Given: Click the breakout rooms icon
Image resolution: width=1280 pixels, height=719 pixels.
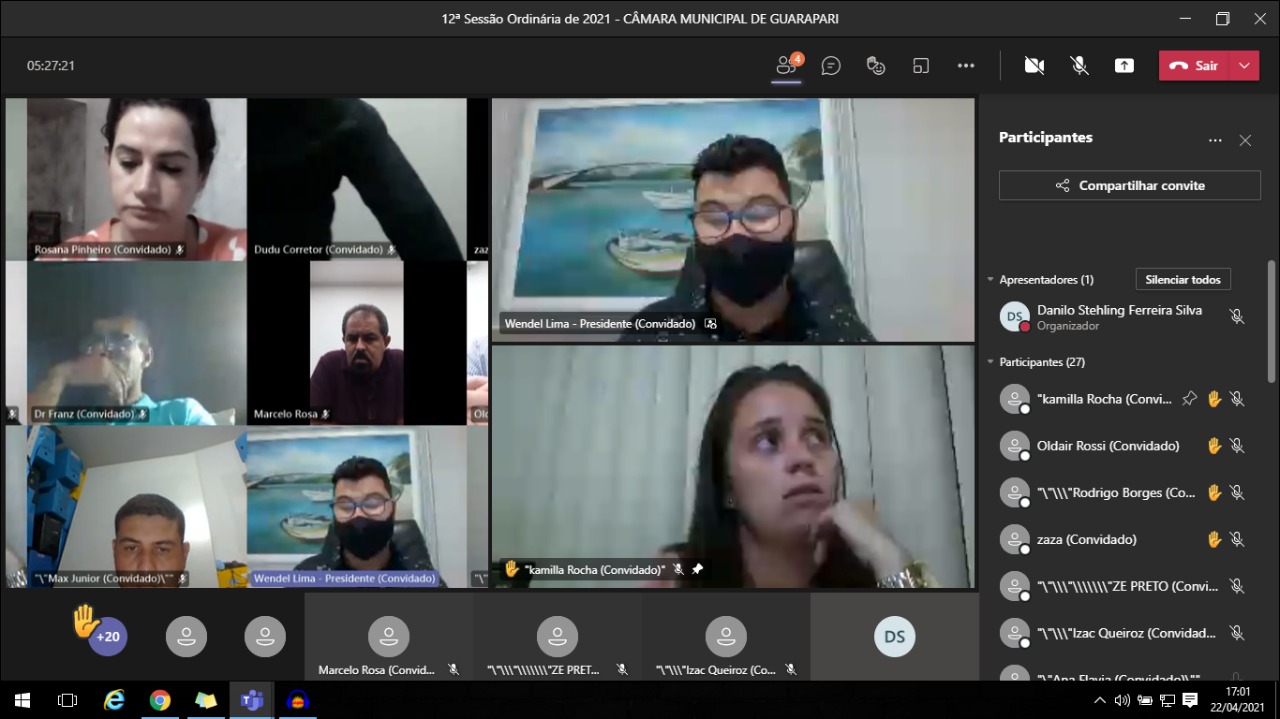Looking at the screenshot, I should pos(921,66).
